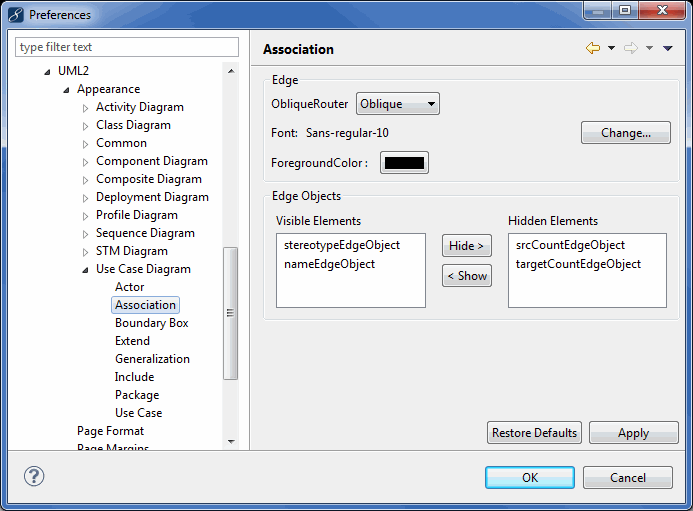This screenshot has width=693, height=511.
Task: Open the view menu triangle icon
Action: click(668, 48)
